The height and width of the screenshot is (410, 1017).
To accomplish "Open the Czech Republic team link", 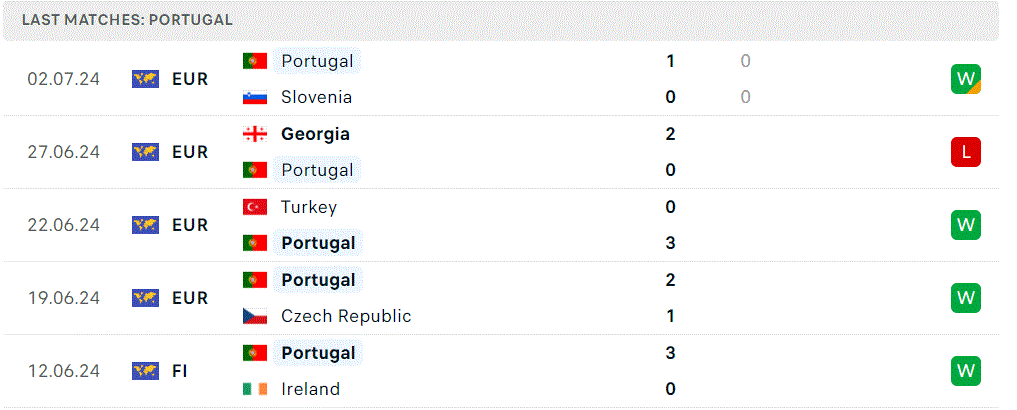I will point(346,317).
